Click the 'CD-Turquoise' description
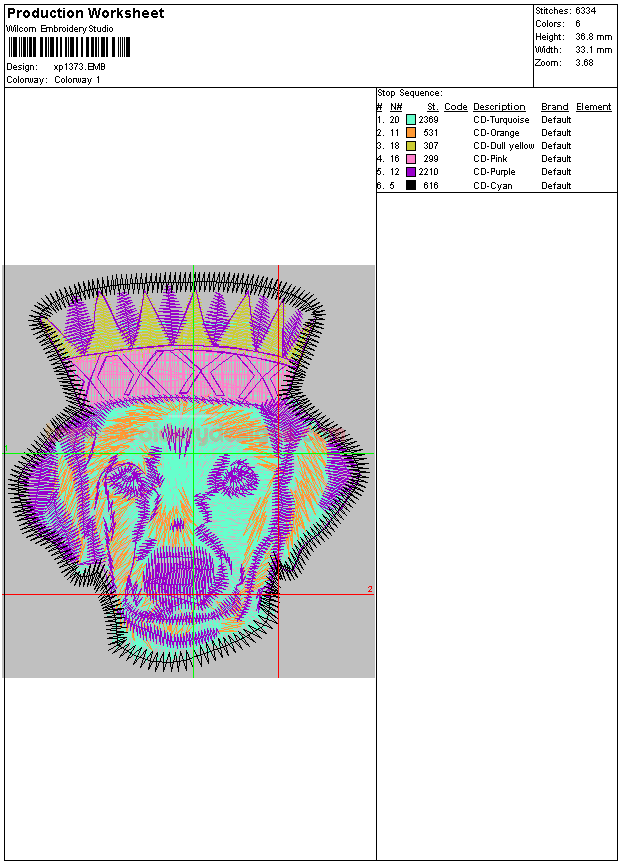Screen dimensions: 620x861 tap(501, 120)
